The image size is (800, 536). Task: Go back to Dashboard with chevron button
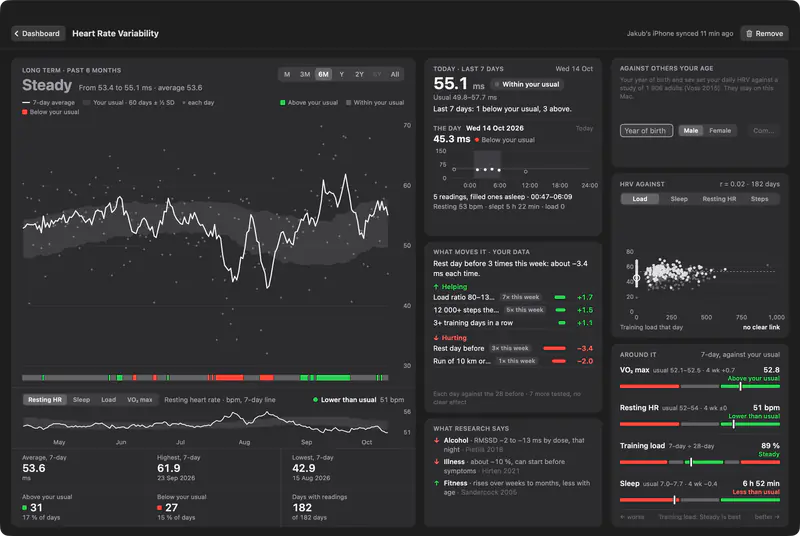(x=38, y=34)
